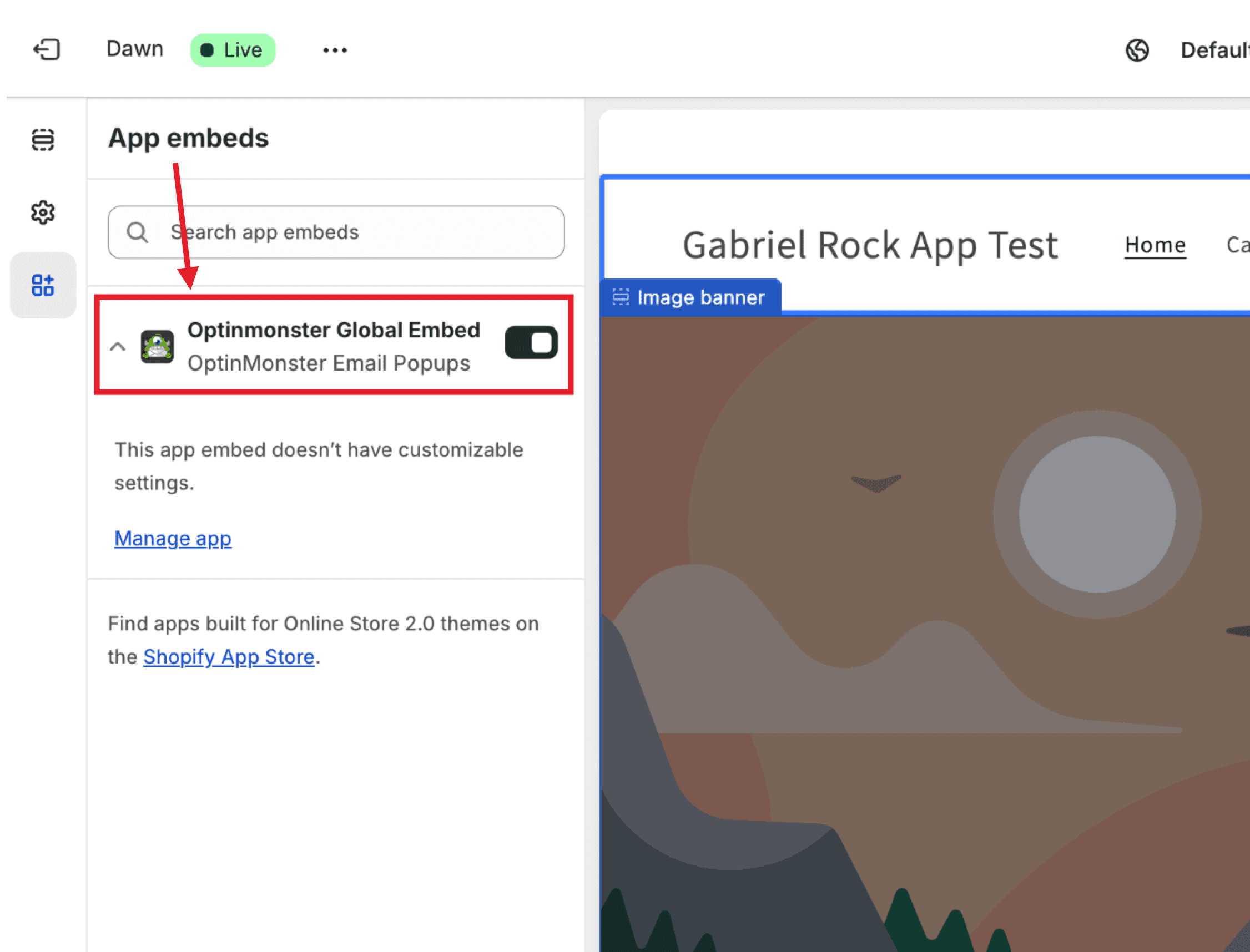Select the App embeds sidebar icon
Screen dimensions: 1250x952
point(43,286)
